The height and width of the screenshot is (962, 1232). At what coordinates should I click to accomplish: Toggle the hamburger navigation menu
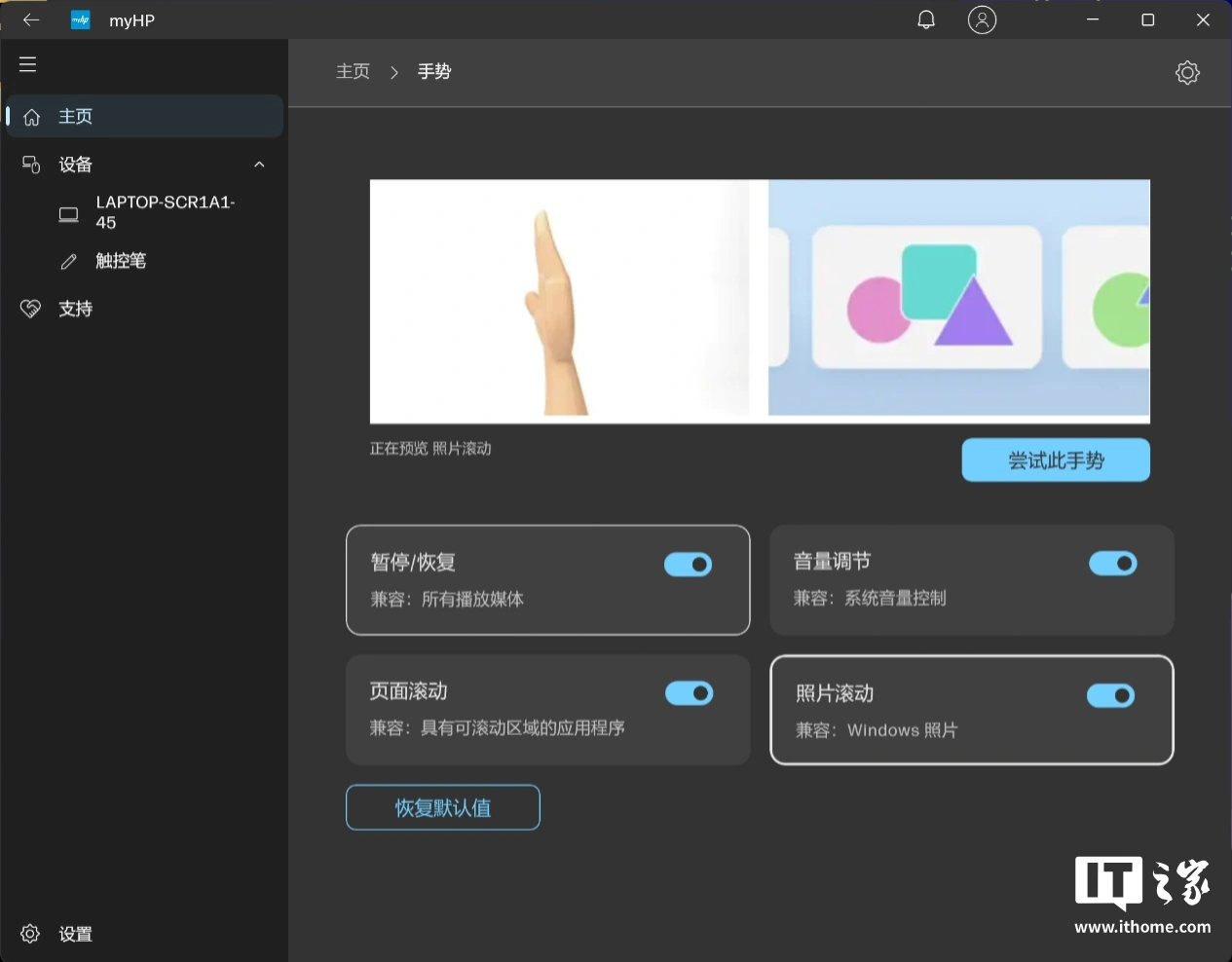[x=28, y=64]
